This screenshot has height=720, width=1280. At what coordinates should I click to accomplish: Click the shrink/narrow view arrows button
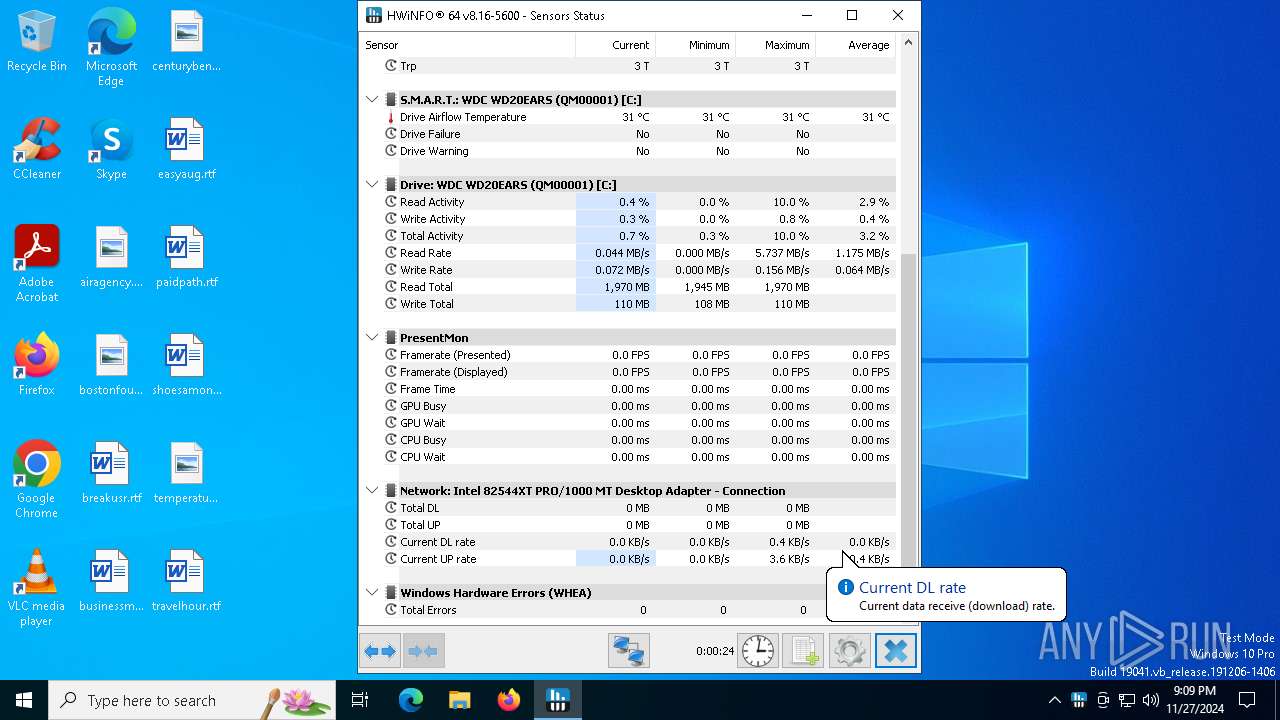point(422,651)
